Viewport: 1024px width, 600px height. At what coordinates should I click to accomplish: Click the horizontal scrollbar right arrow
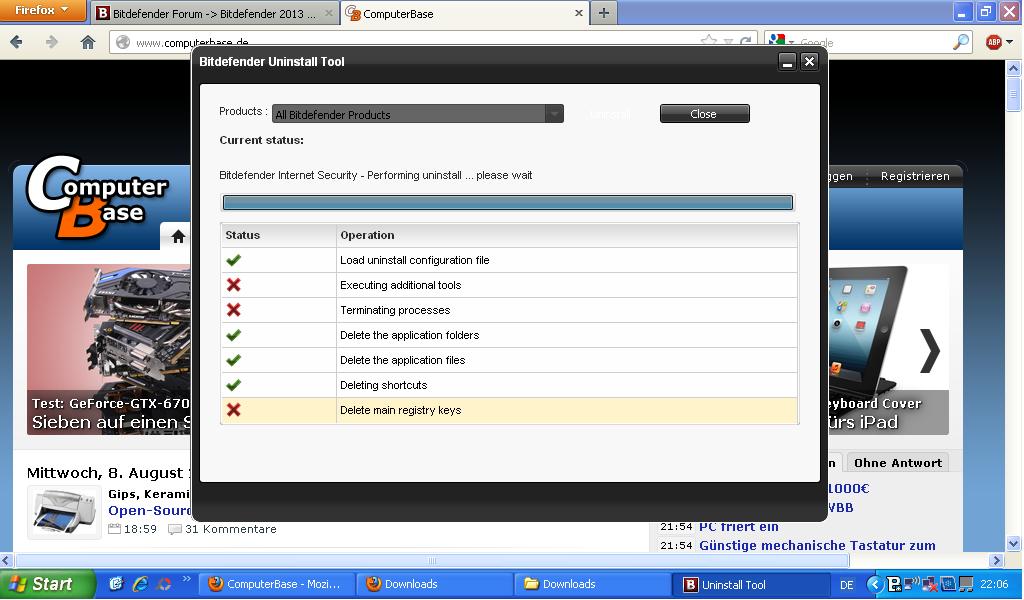[x=996, y=560]
